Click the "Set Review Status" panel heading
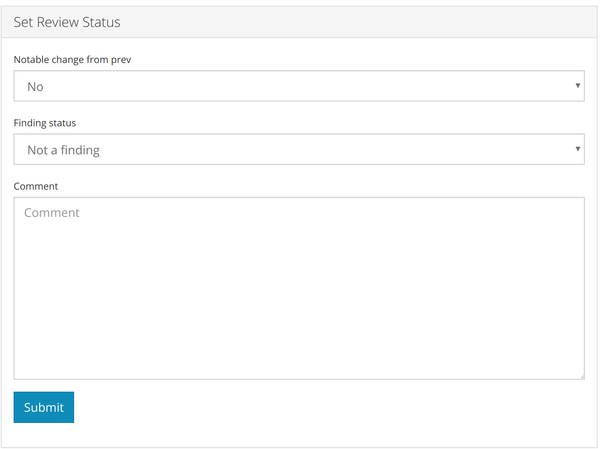Screen dimensions: 600x449 click(x=68, y=22)
